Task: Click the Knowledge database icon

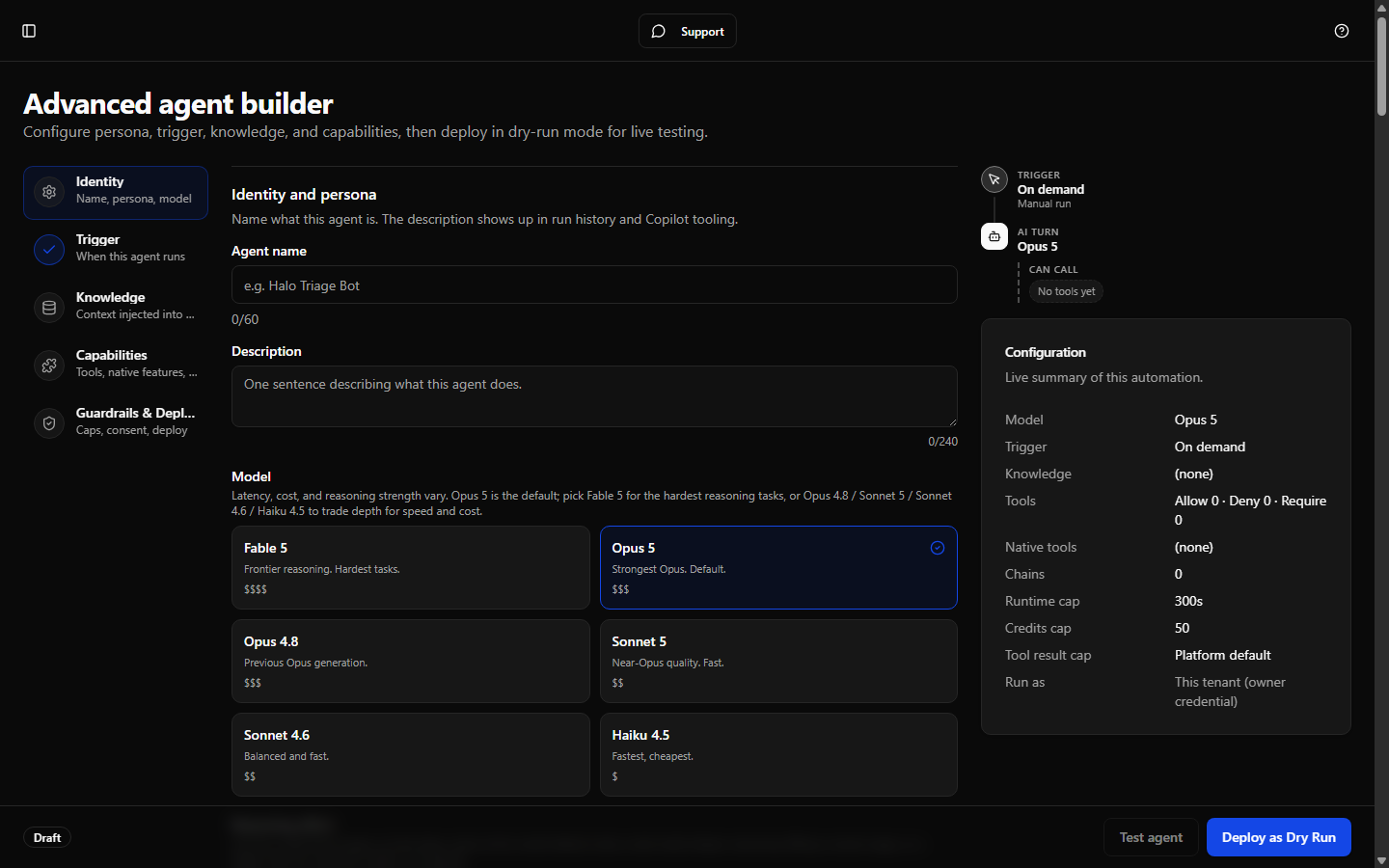Action: pyautogui.click(x=49, y=308)
